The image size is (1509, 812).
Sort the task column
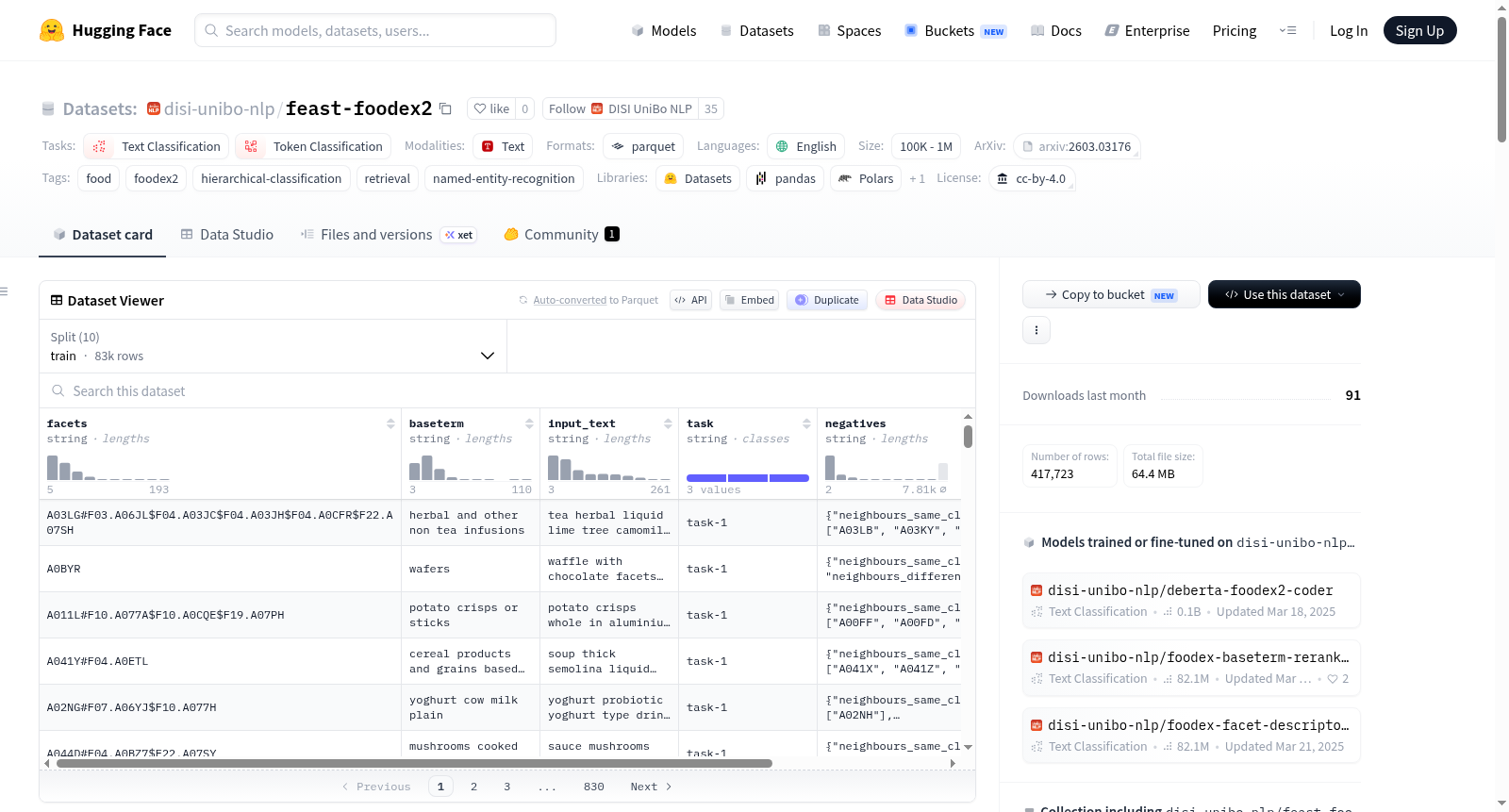coord(806,423)
